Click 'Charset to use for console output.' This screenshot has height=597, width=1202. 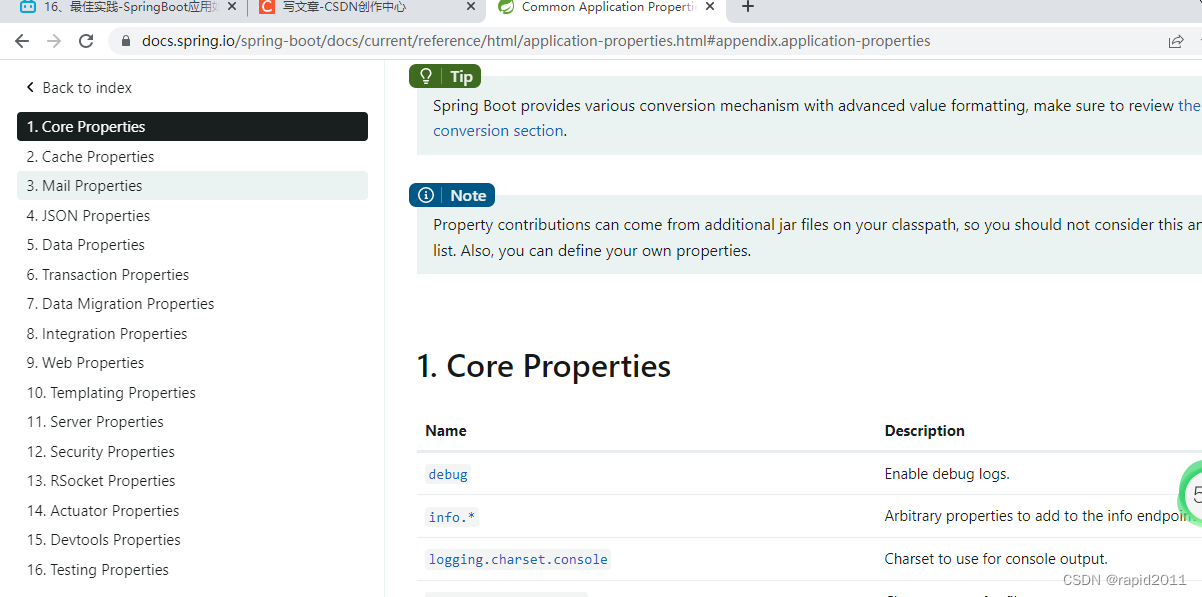pos(996,559)
